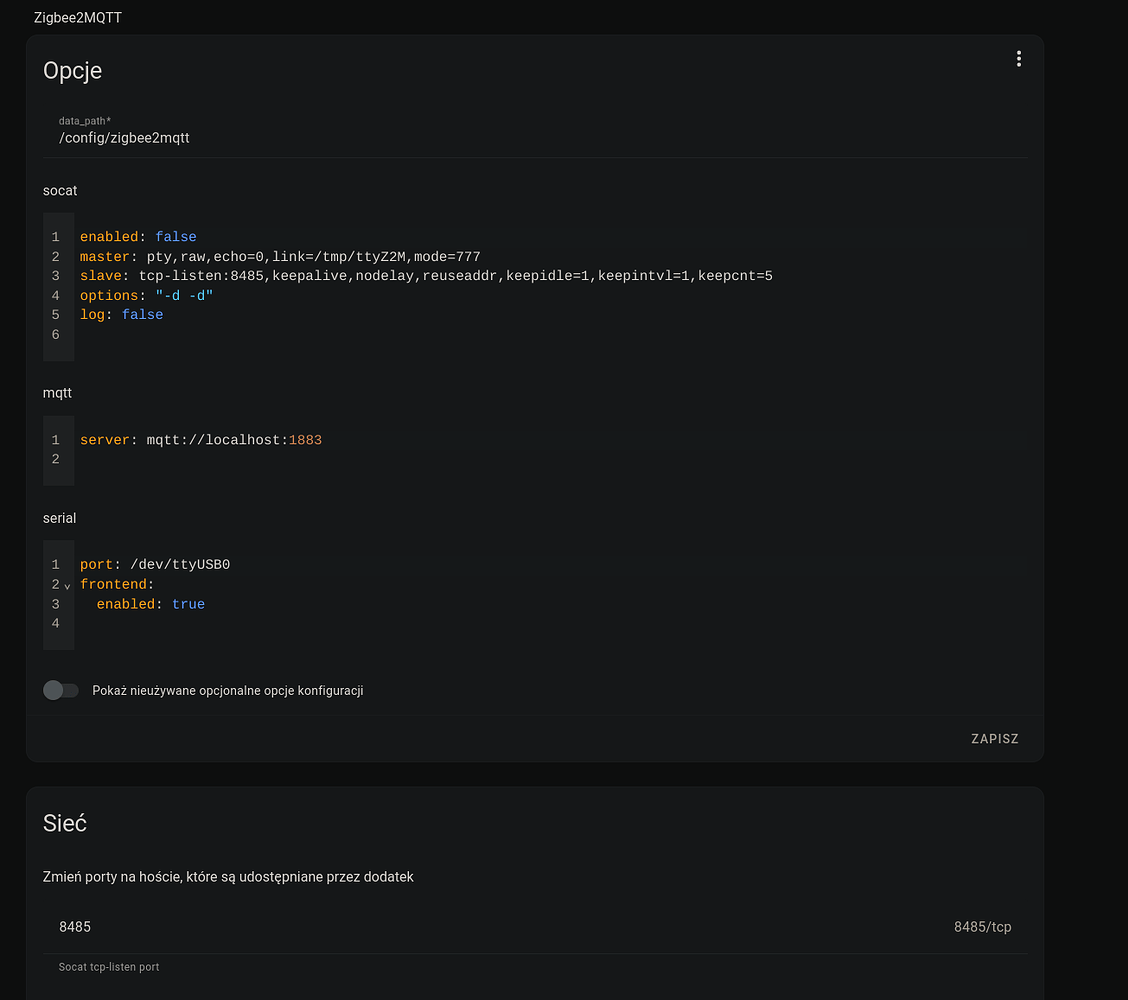
Task: Click the frontend 'enabled: true' line
Action: click(x=150, y=604)
